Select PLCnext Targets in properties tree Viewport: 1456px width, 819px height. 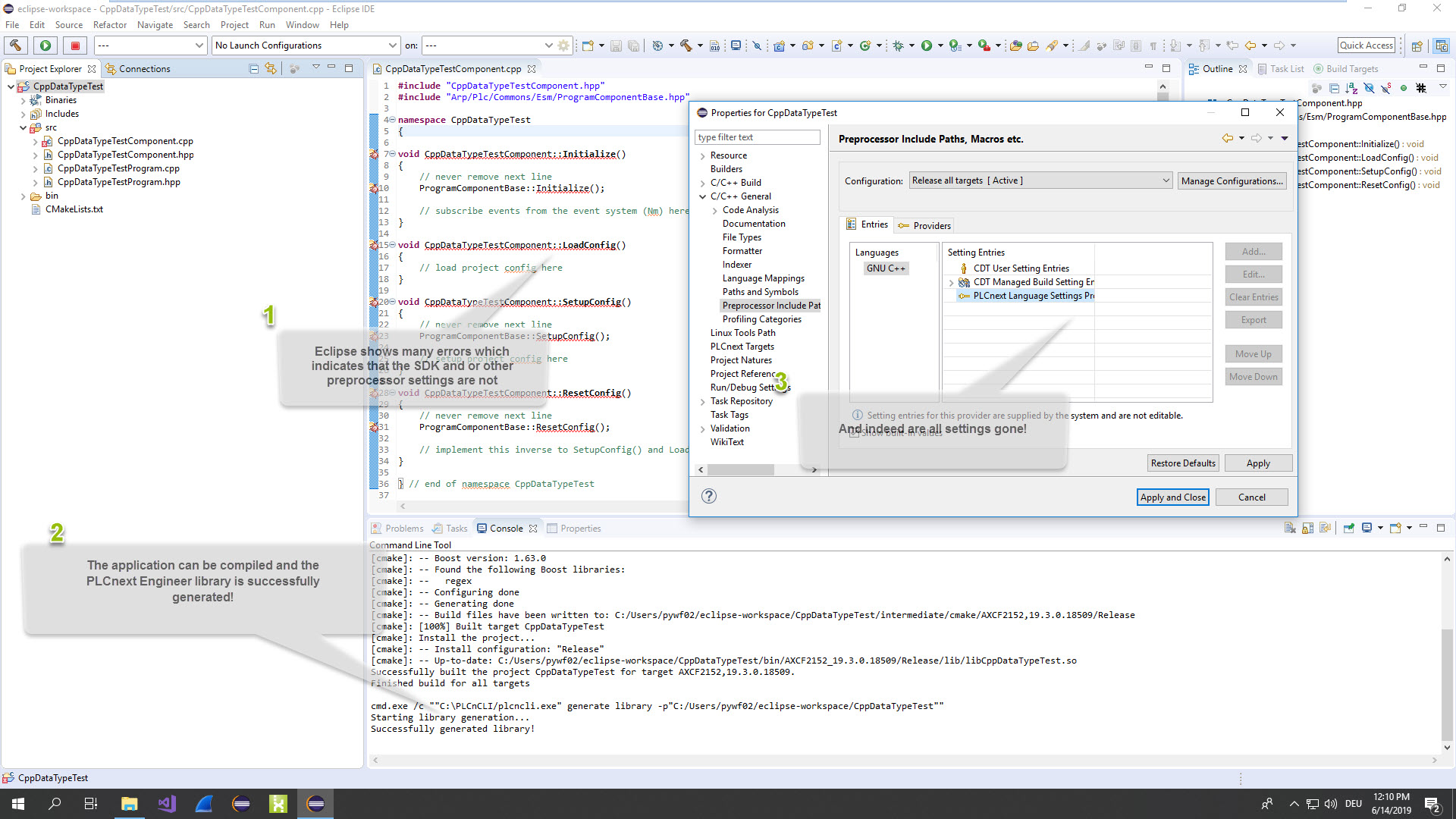(742, 347)
